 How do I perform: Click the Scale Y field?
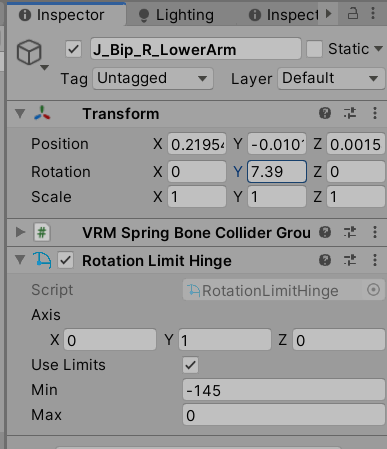(277, 197)
